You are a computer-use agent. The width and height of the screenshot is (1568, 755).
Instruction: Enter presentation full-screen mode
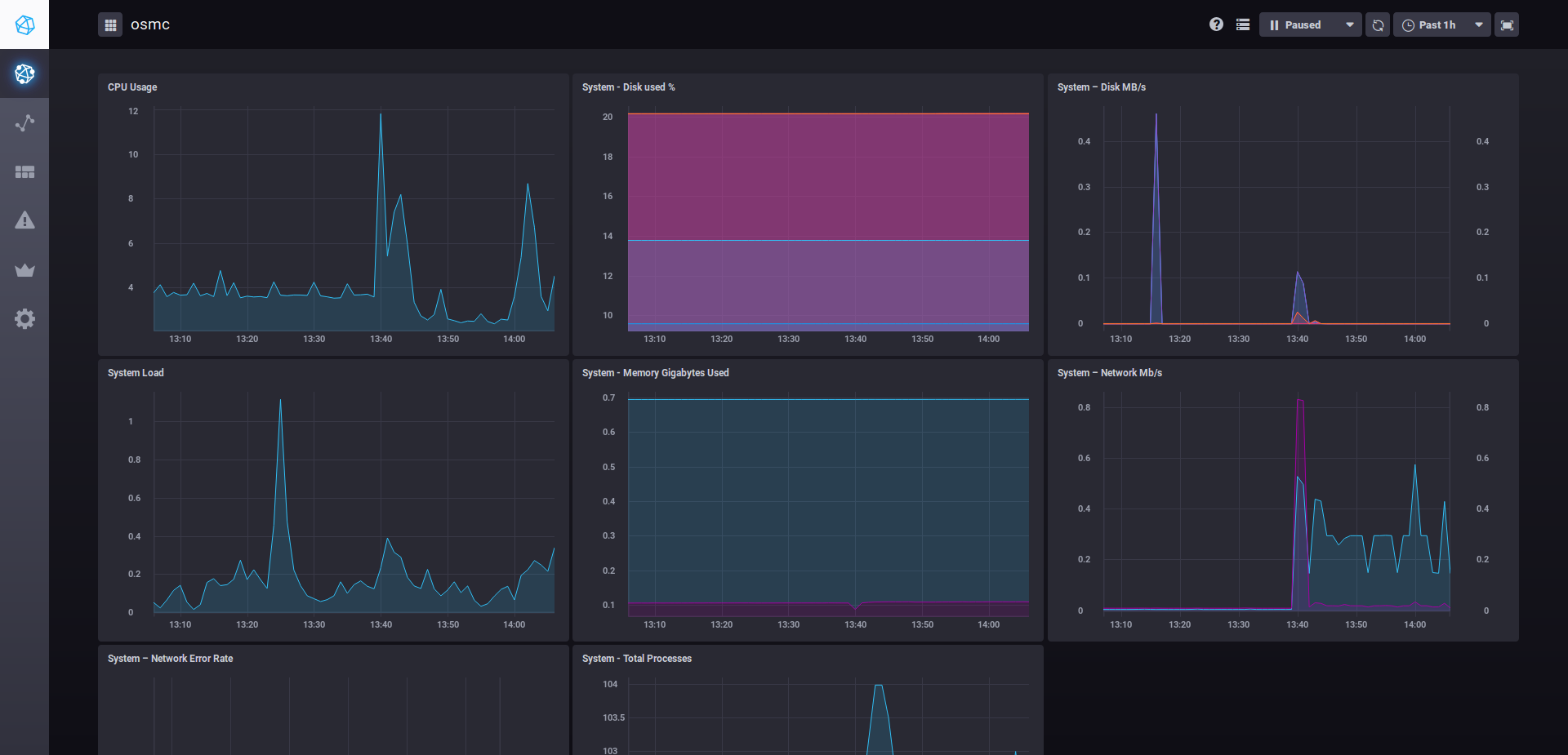click(x=1507, y=24)
